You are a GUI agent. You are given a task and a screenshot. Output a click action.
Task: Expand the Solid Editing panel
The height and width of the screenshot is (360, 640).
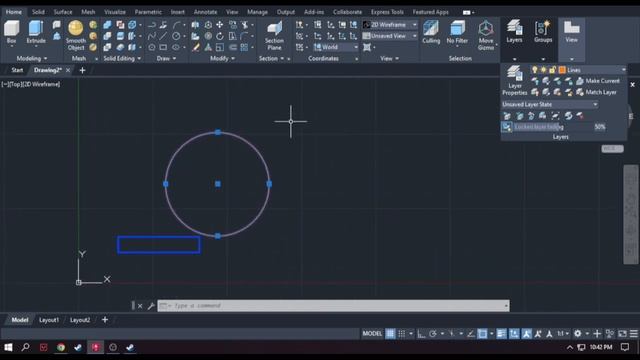pos(122,59)
